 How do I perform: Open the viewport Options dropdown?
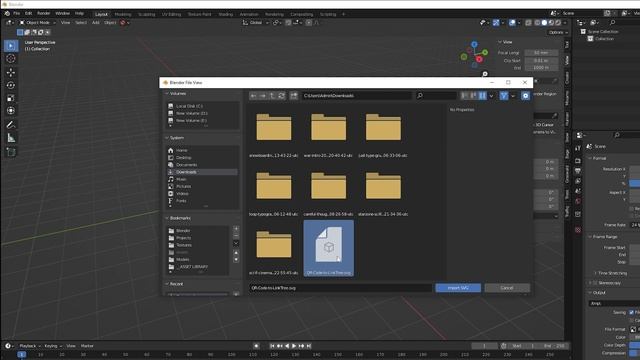pyautogui.click(x=558, y=32)
